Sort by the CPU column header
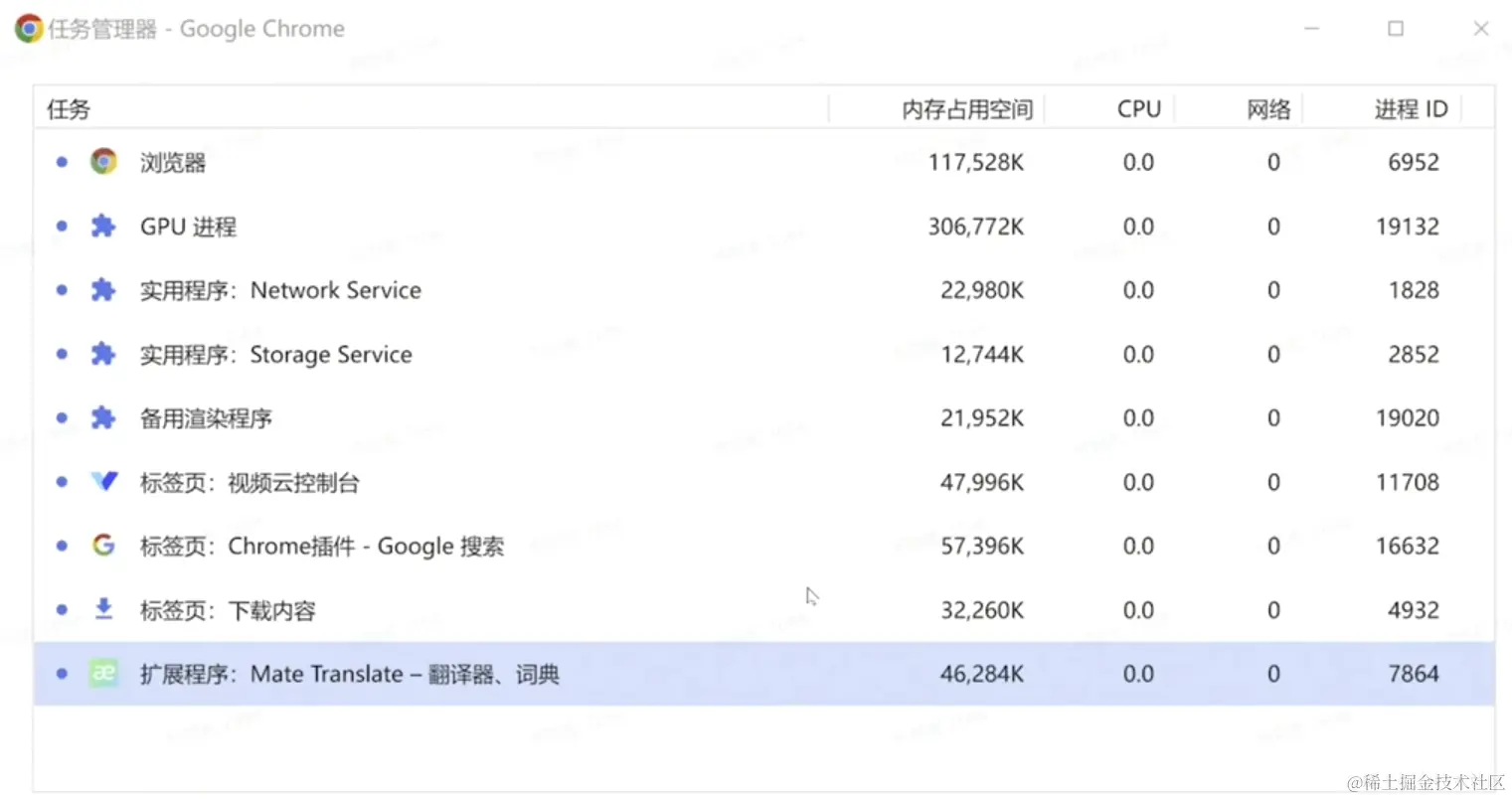The height and width of the screenshot is (799, 1512). coord(1138,109)
